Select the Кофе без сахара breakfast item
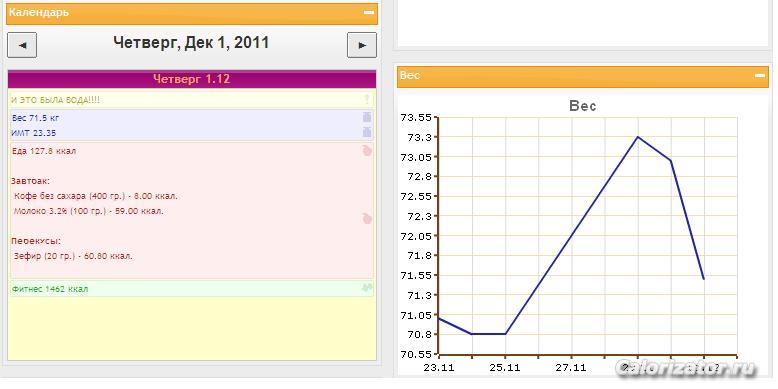This screenshot has height=389, width=778. pos(96,196)
